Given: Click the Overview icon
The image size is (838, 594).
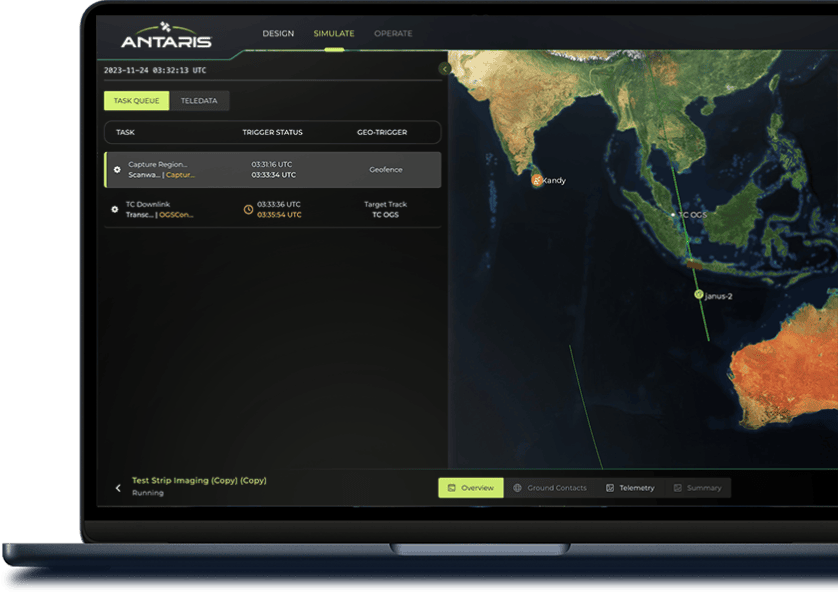Looking at the screenshot, I should 451,488.
